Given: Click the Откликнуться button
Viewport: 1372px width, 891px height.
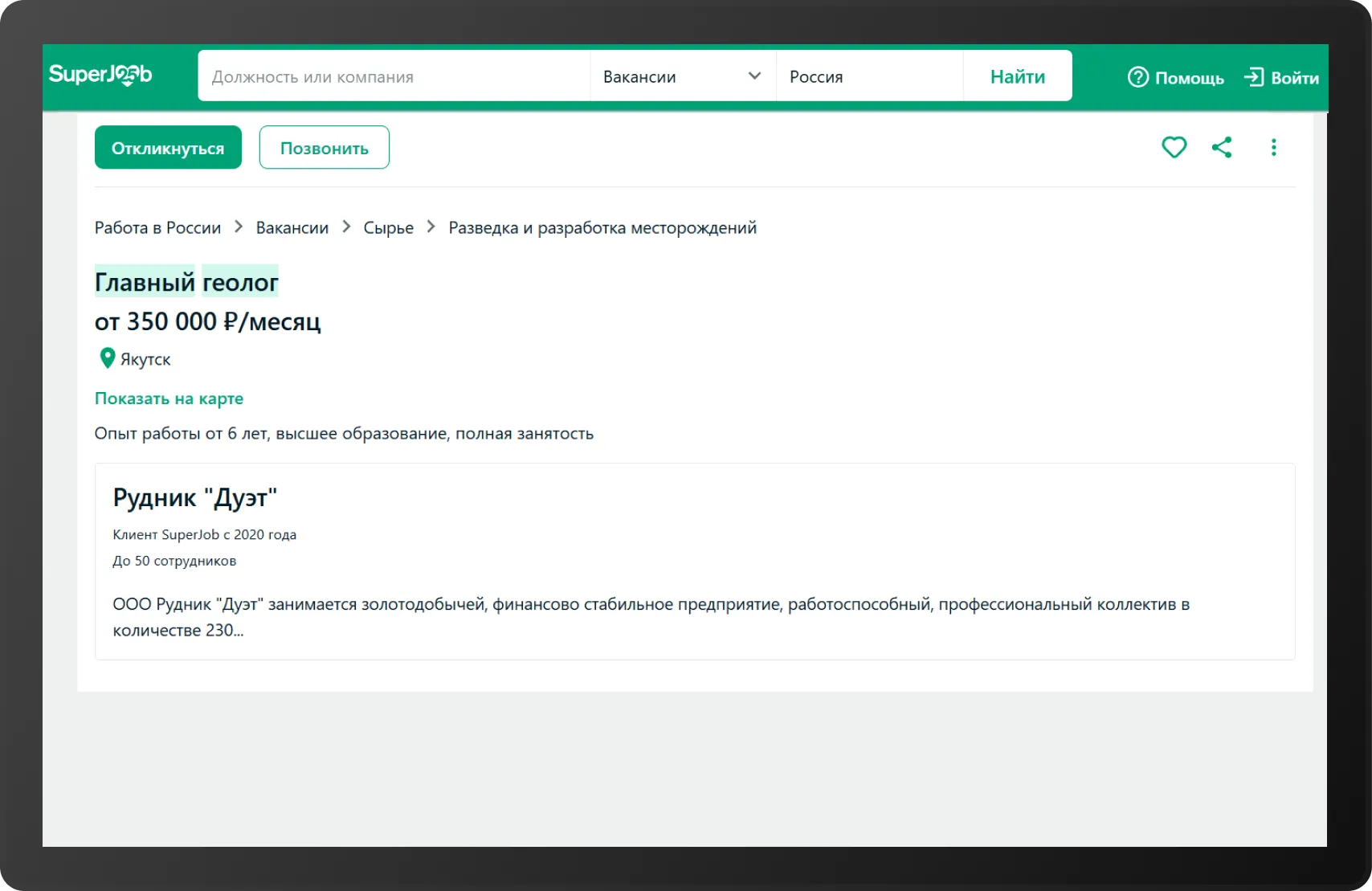Looking at the screenshot, I should [168, 148].
